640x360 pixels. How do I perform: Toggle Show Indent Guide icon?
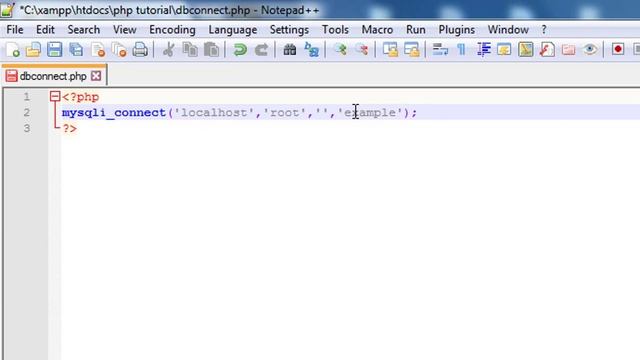[484, 50]
